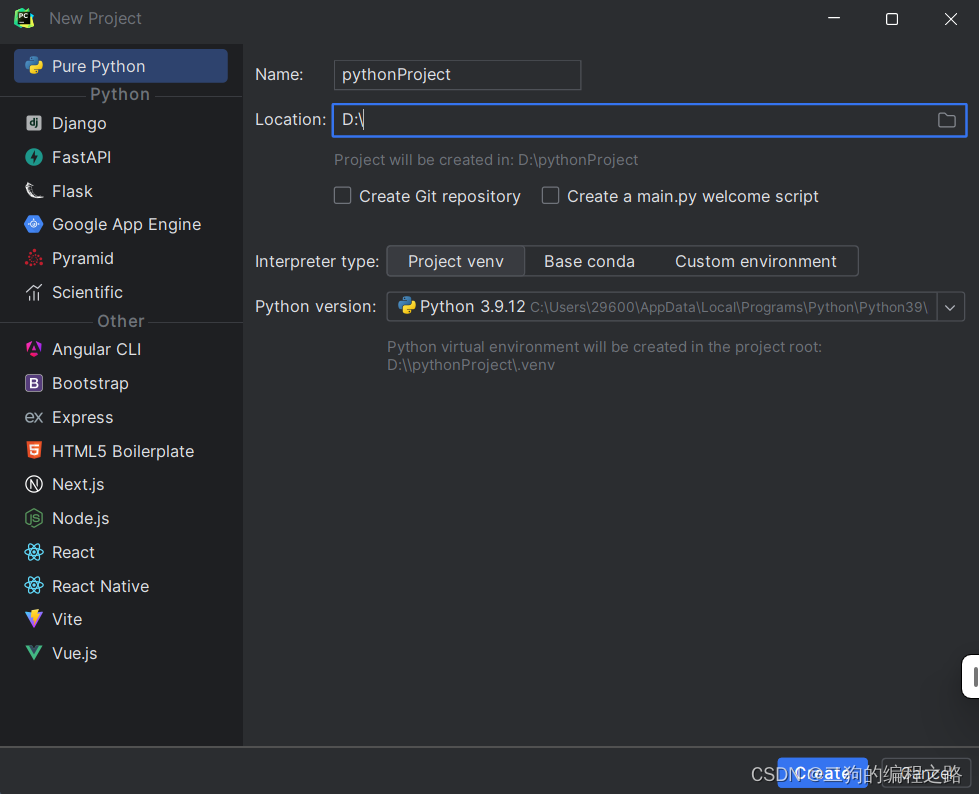979x794 pixels.
Task: Click the Vue.js V icon
Action: (x=34, y=653)
